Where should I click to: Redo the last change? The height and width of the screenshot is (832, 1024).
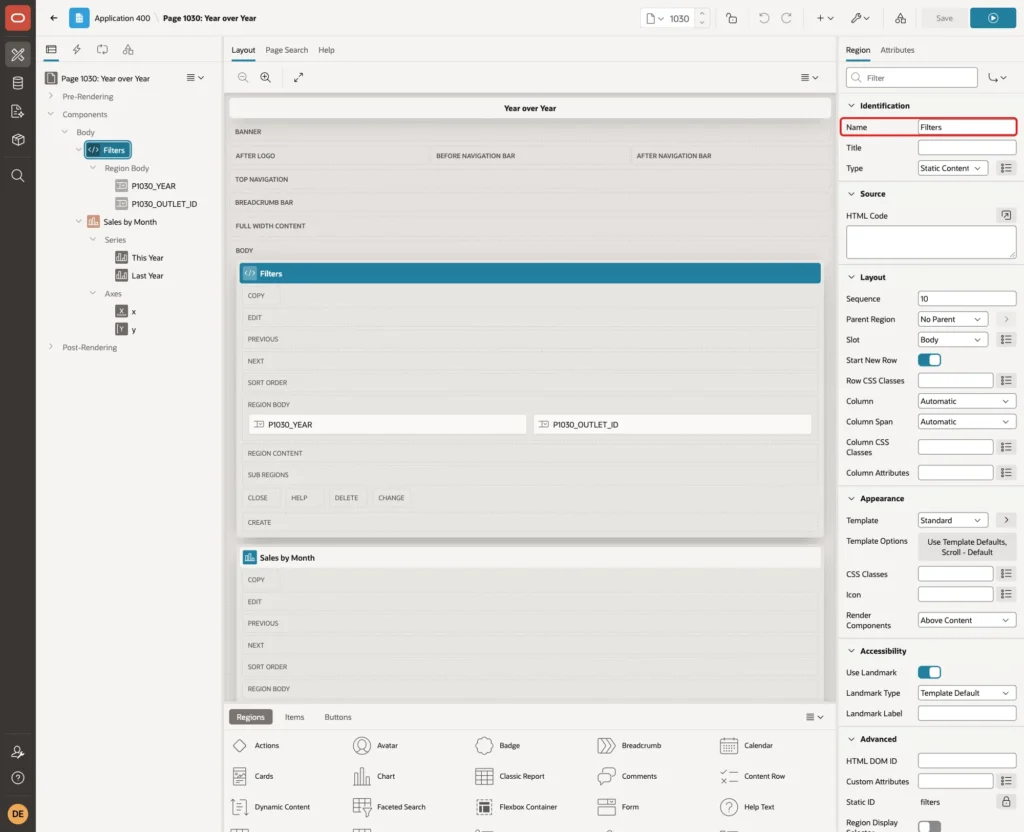coord(786,18)
